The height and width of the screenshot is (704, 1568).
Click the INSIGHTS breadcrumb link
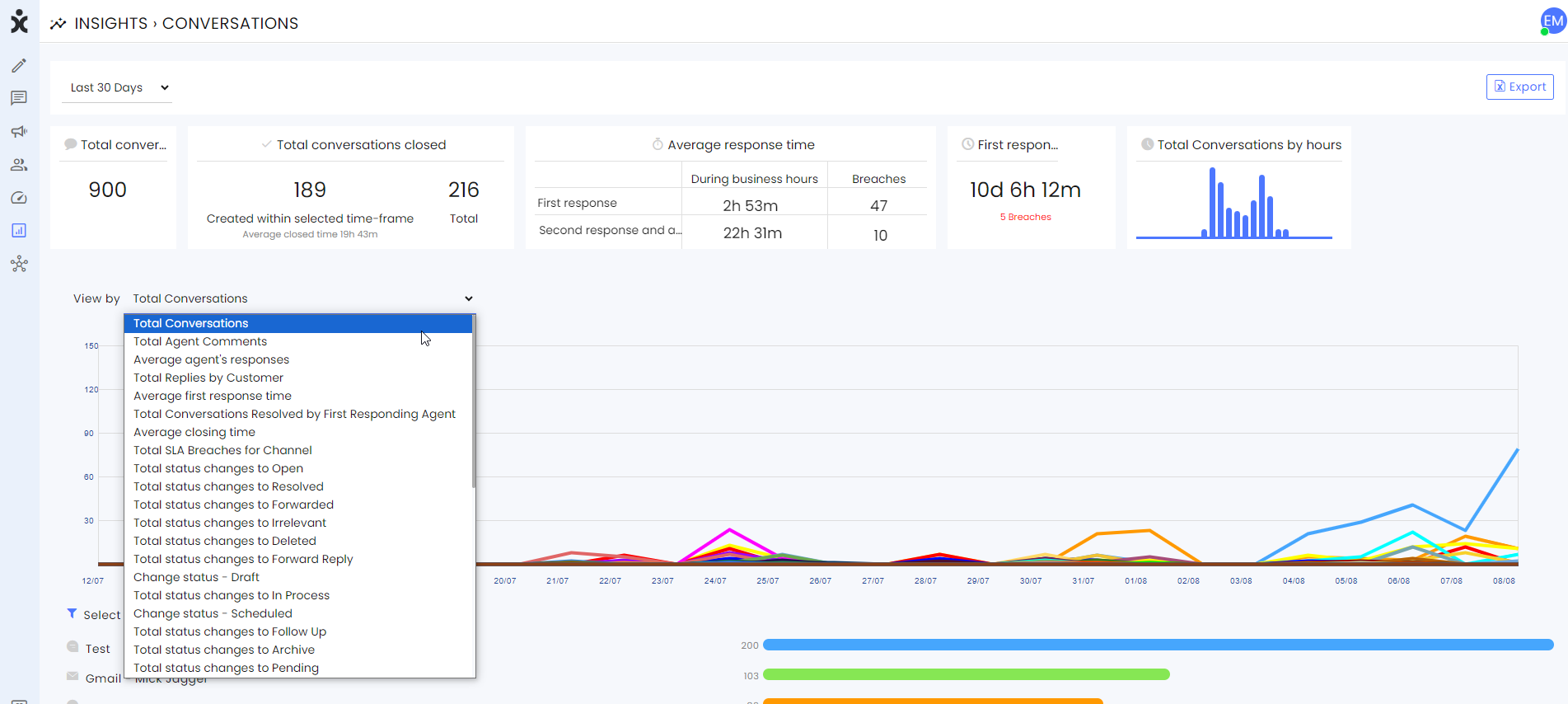tap(111, 23)
